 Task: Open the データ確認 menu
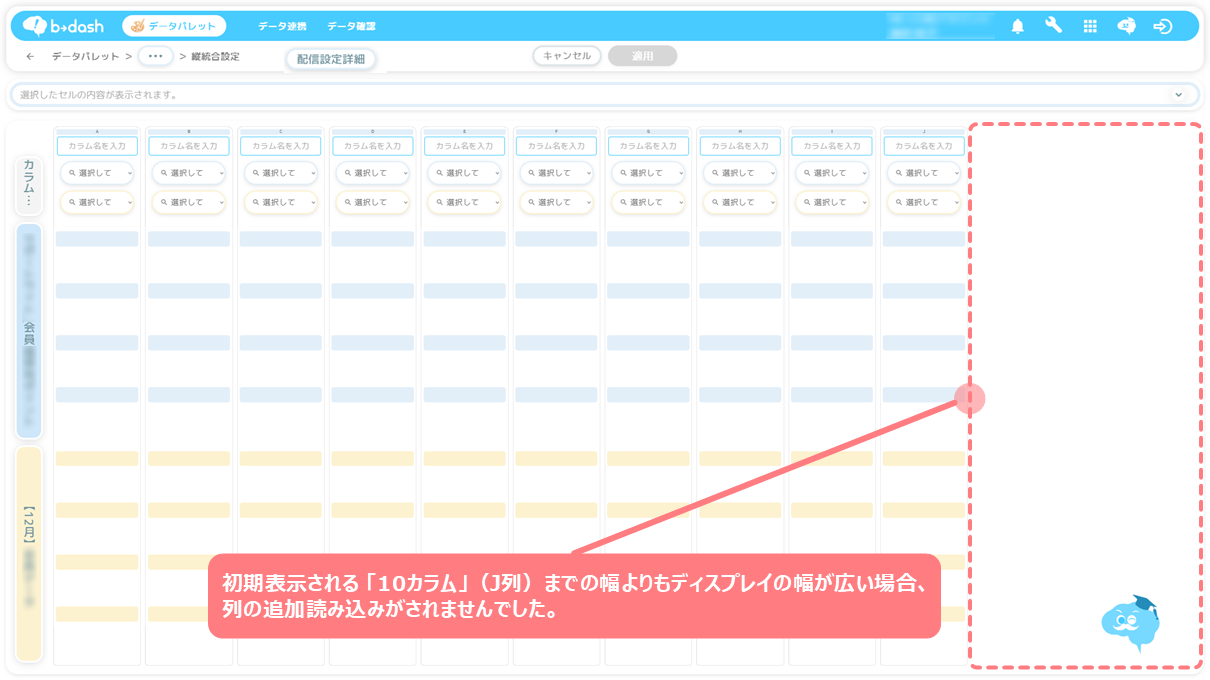tap(351, 27)
